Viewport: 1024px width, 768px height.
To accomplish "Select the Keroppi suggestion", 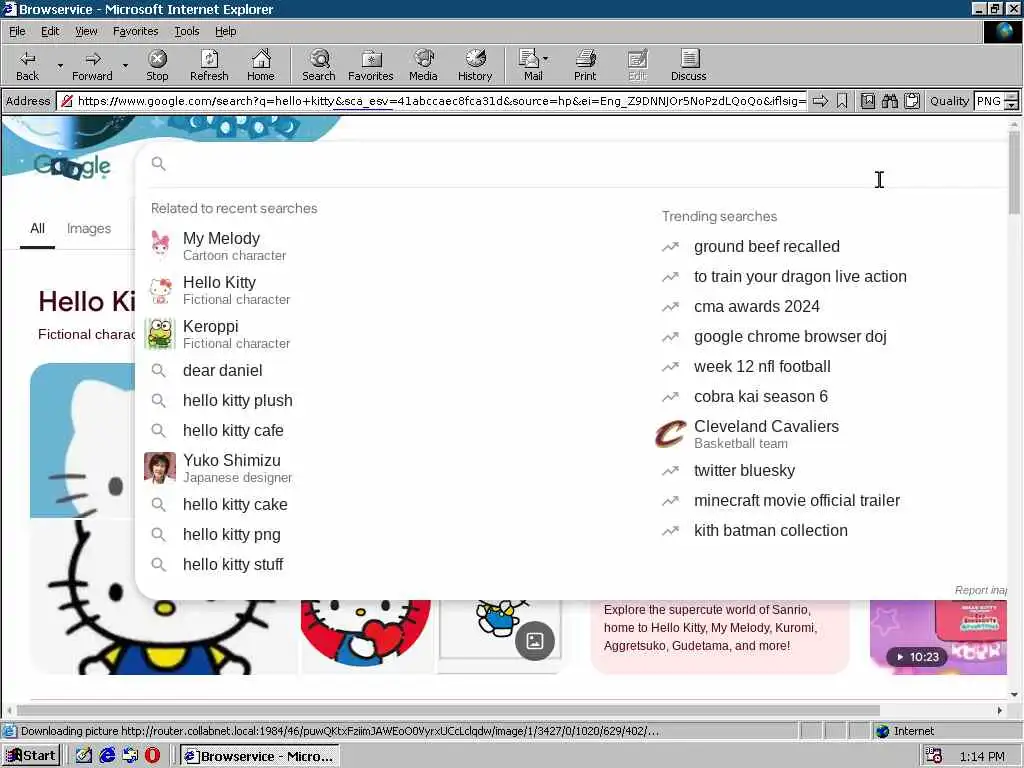I will coord(392,334).
